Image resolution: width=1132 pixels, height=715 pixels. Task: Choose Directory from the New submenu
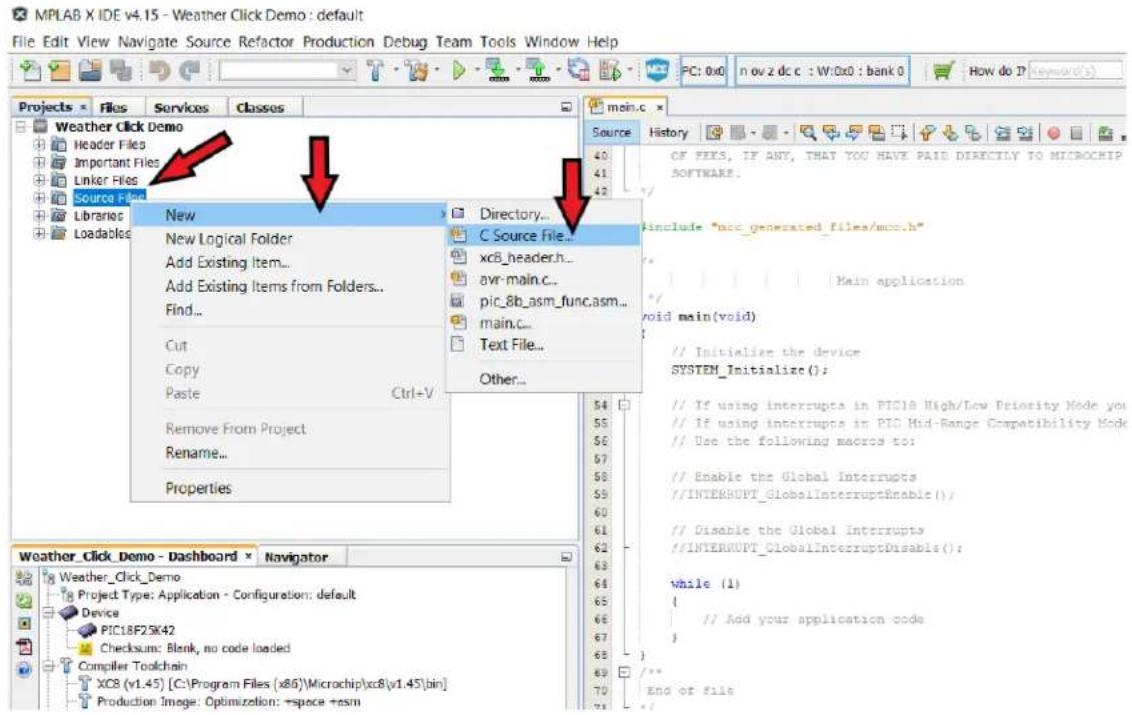click(x=544, y=214)
